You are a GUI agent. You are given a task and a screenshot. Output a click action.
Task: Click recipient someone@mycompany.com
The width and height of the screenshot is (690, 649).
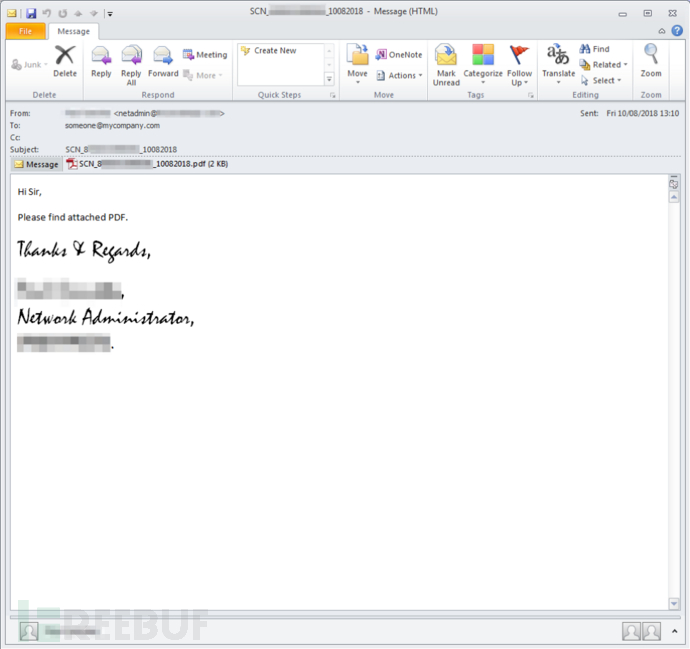pyautogui.click(x=112, y=125)
